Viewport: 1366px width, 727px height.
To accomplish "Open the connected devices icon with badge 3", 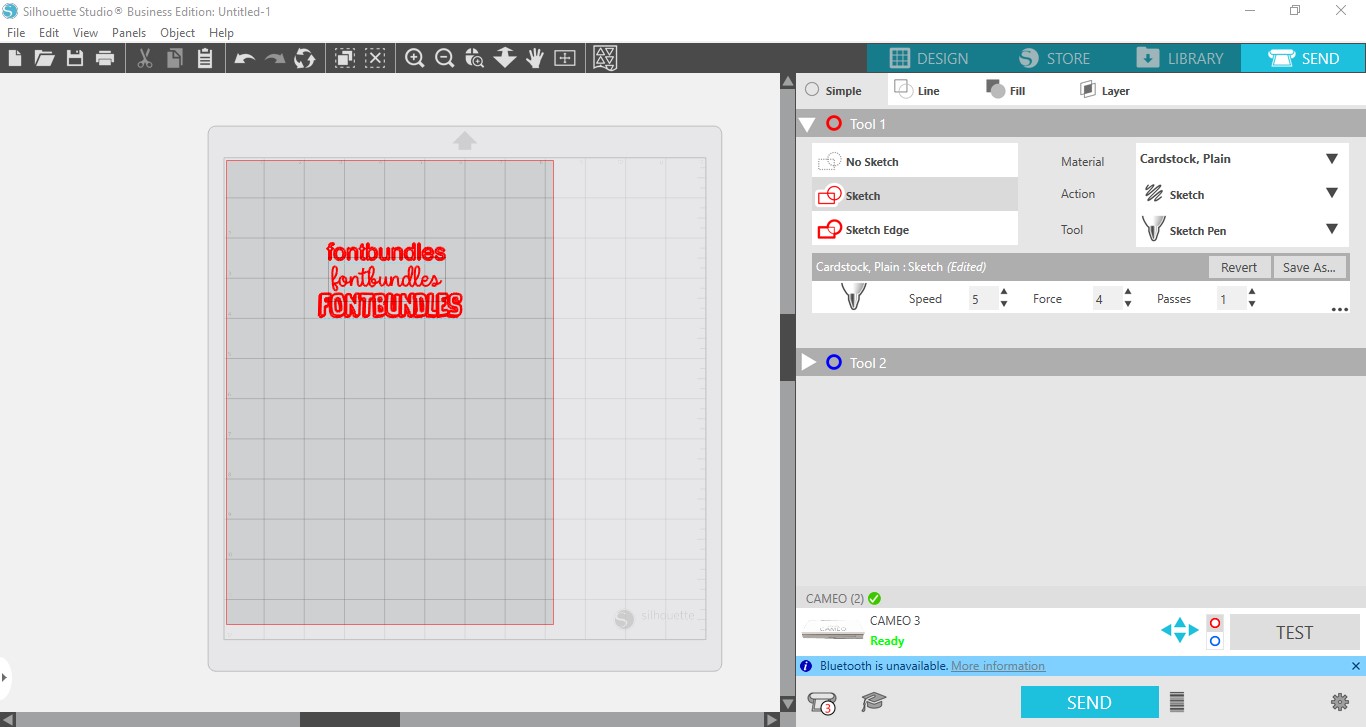I will [822, 702].
